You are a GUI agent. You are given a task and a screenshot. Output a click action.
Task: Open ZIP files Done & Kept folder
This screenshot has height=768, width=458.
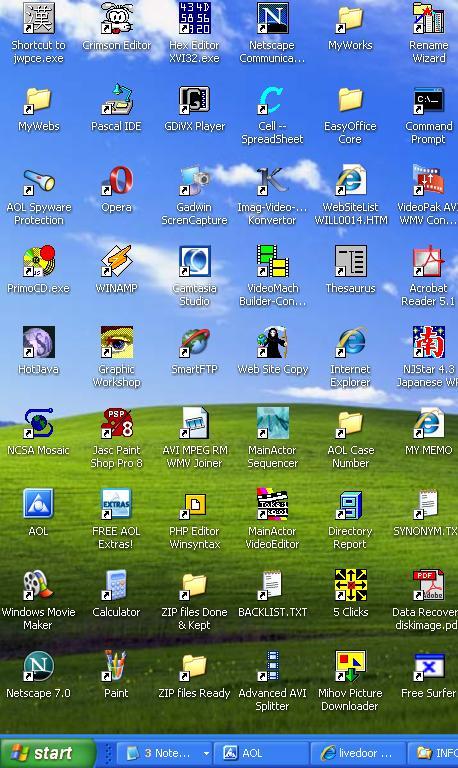(x=194, y=585)
